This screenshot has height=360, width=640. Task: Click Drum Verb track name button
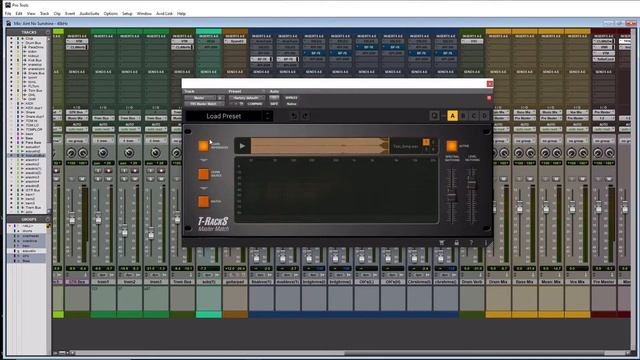(472, 282)
